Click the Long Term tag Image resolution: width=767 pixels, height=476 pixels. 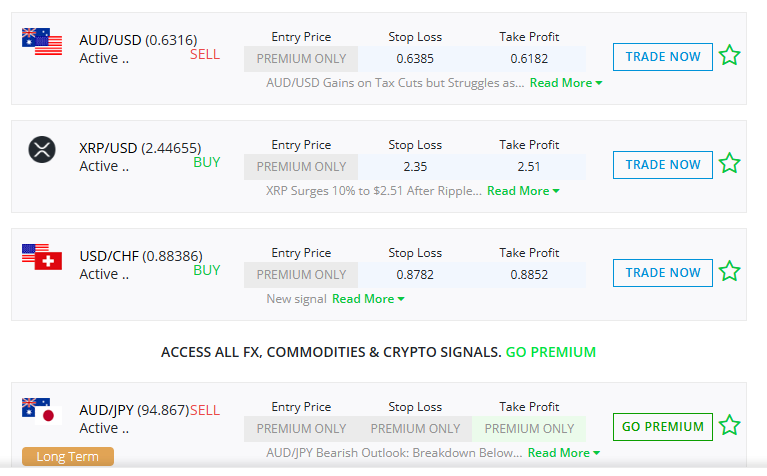68,457
